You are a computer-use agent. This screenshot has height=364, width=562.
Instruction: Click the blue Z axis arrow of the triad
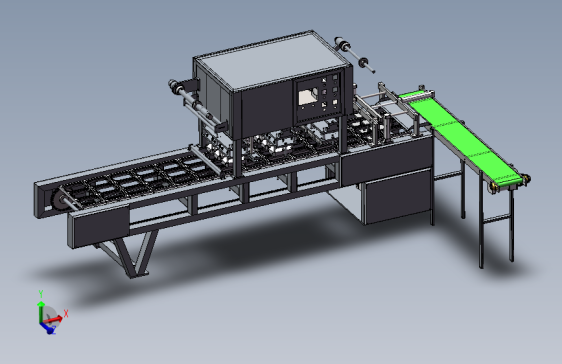[x=47, y=328]
